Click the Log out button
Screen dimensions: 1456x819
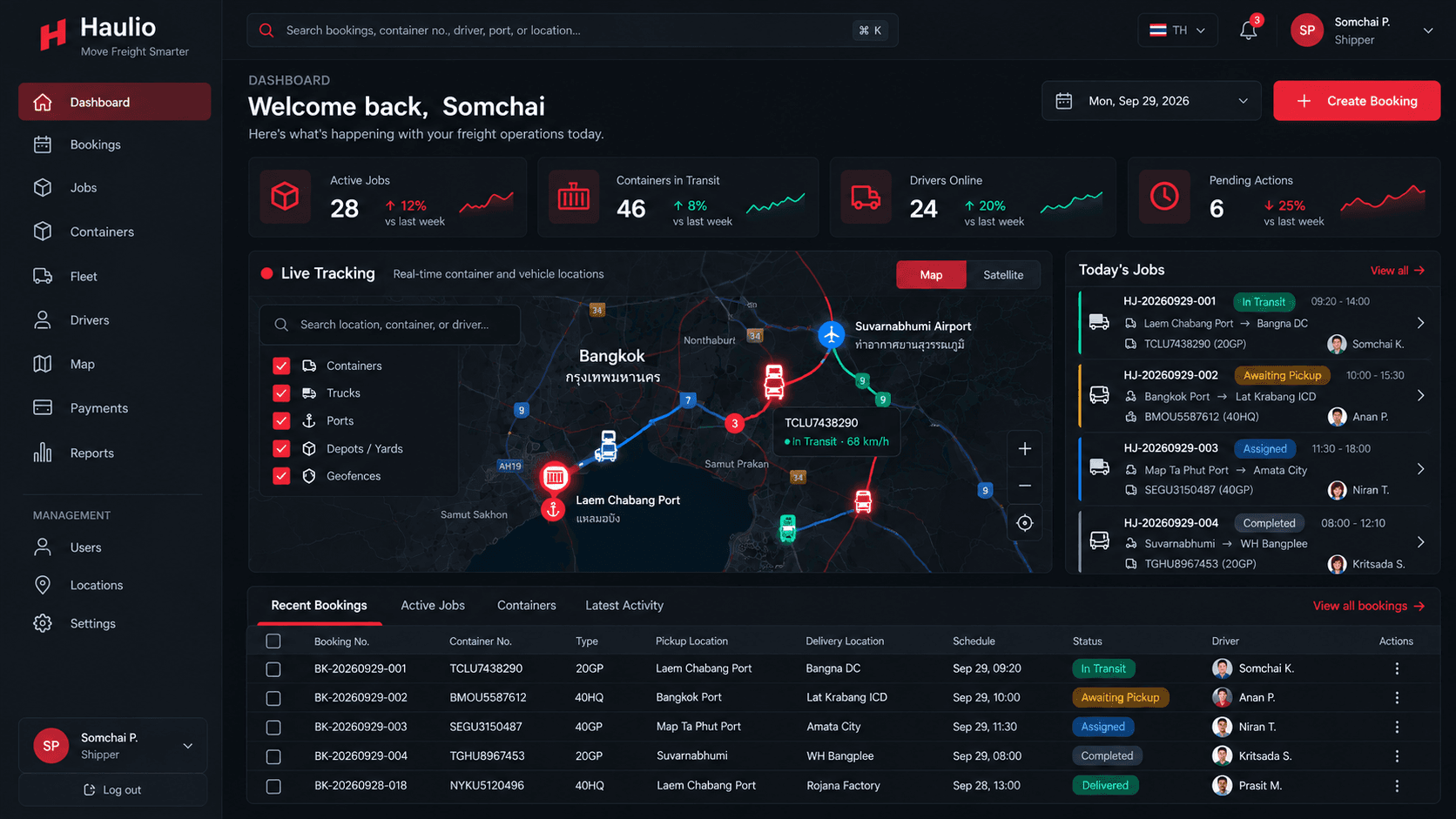(x=113, y=789)
